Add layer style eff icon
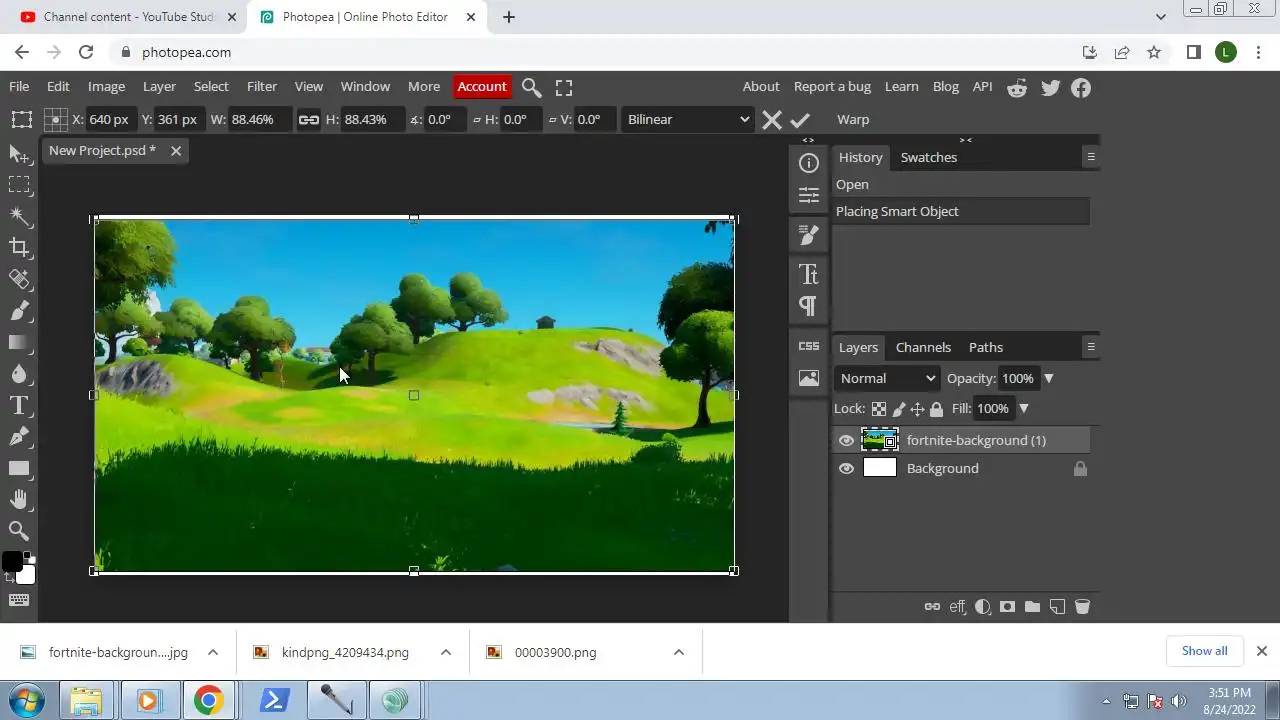 [x=958, y=607]
